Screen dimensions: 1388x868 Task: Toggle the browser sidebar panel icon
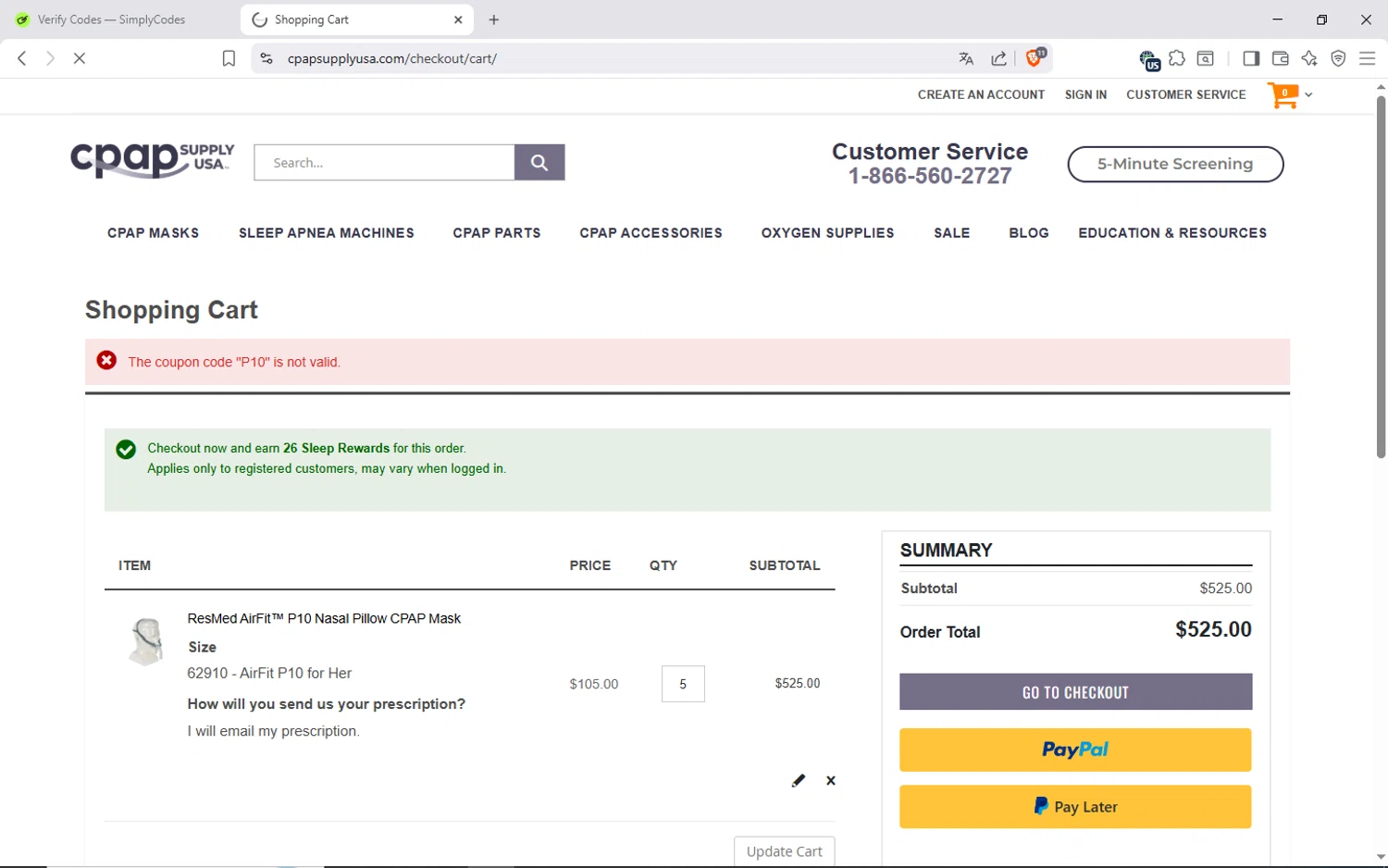coord(1251,58)
